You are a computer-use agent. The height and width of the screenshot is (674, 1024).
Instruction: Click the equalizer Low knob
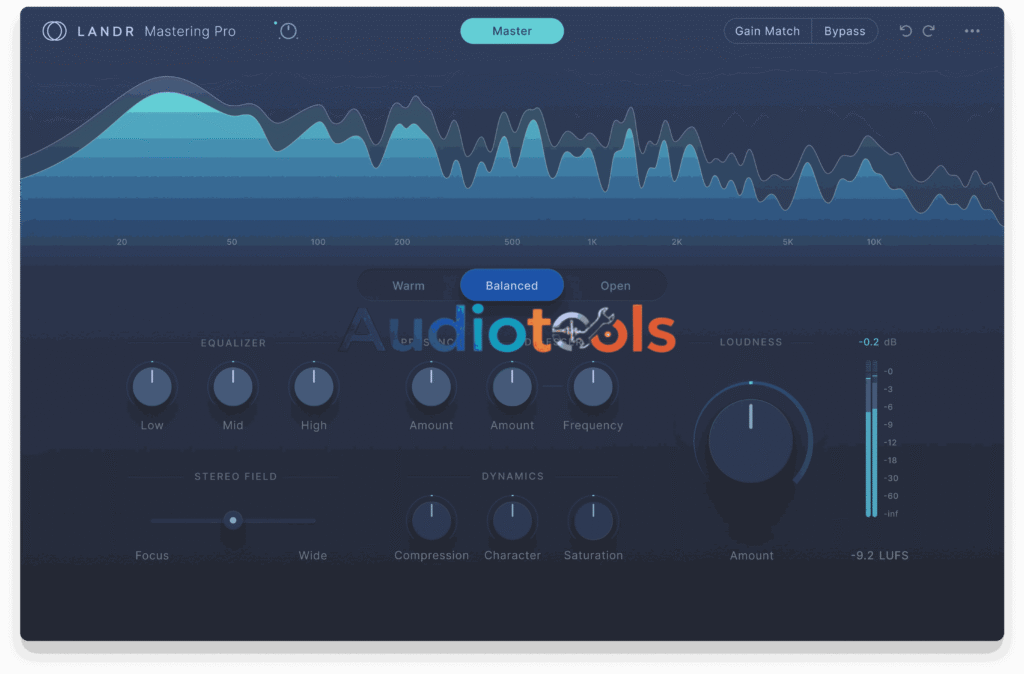point(152,387)
